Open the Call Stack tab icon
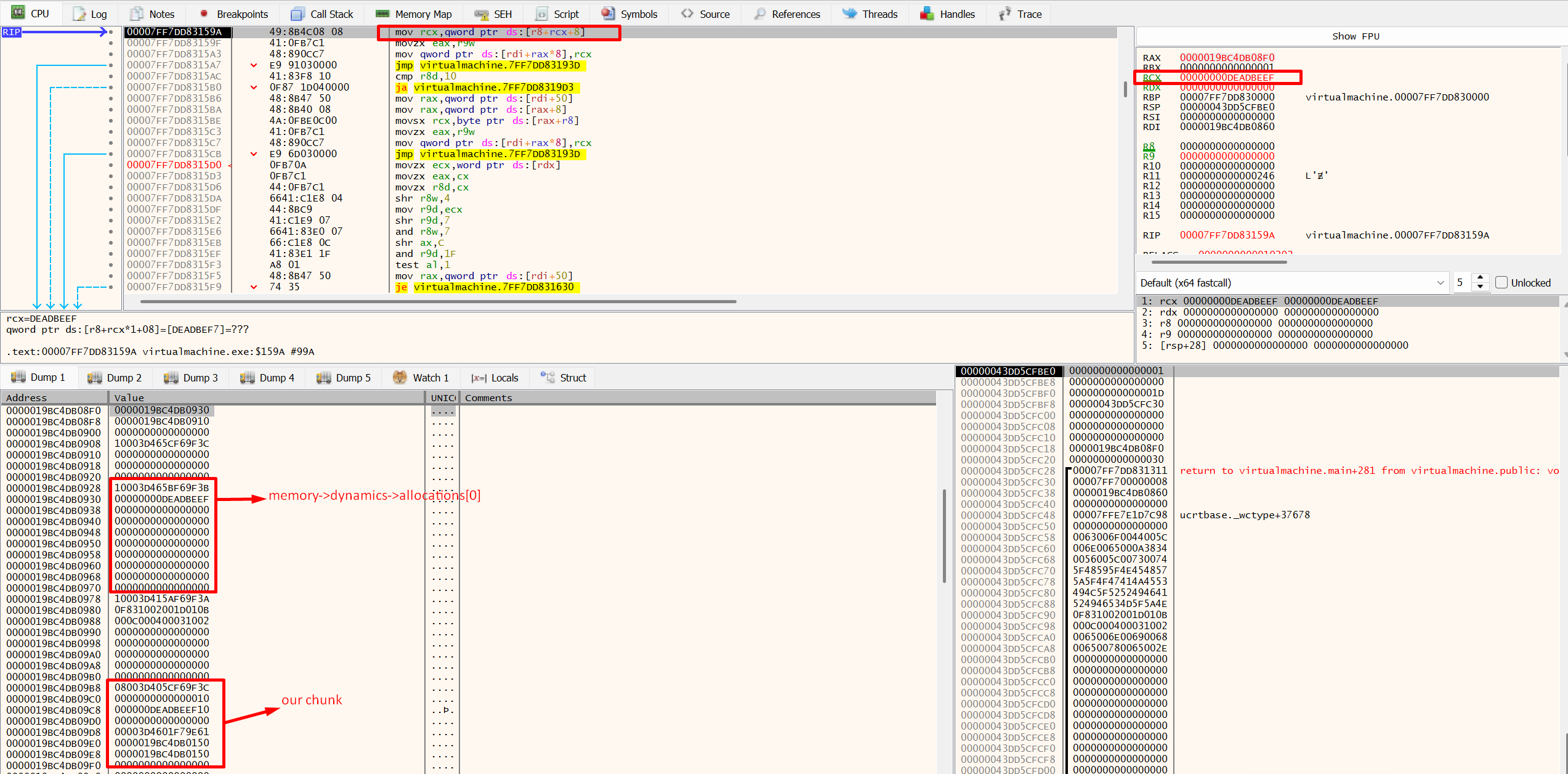This screenshot has width=1568, height=774. [297, 14]
